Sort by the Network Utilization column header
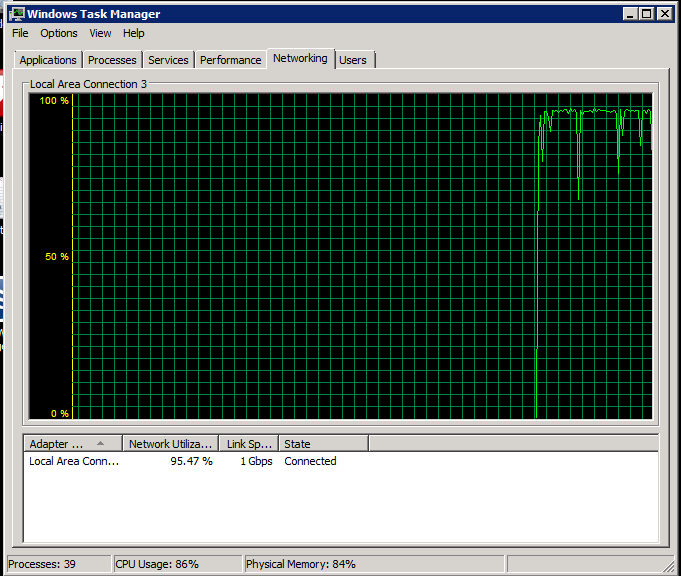 click(171, 444)
